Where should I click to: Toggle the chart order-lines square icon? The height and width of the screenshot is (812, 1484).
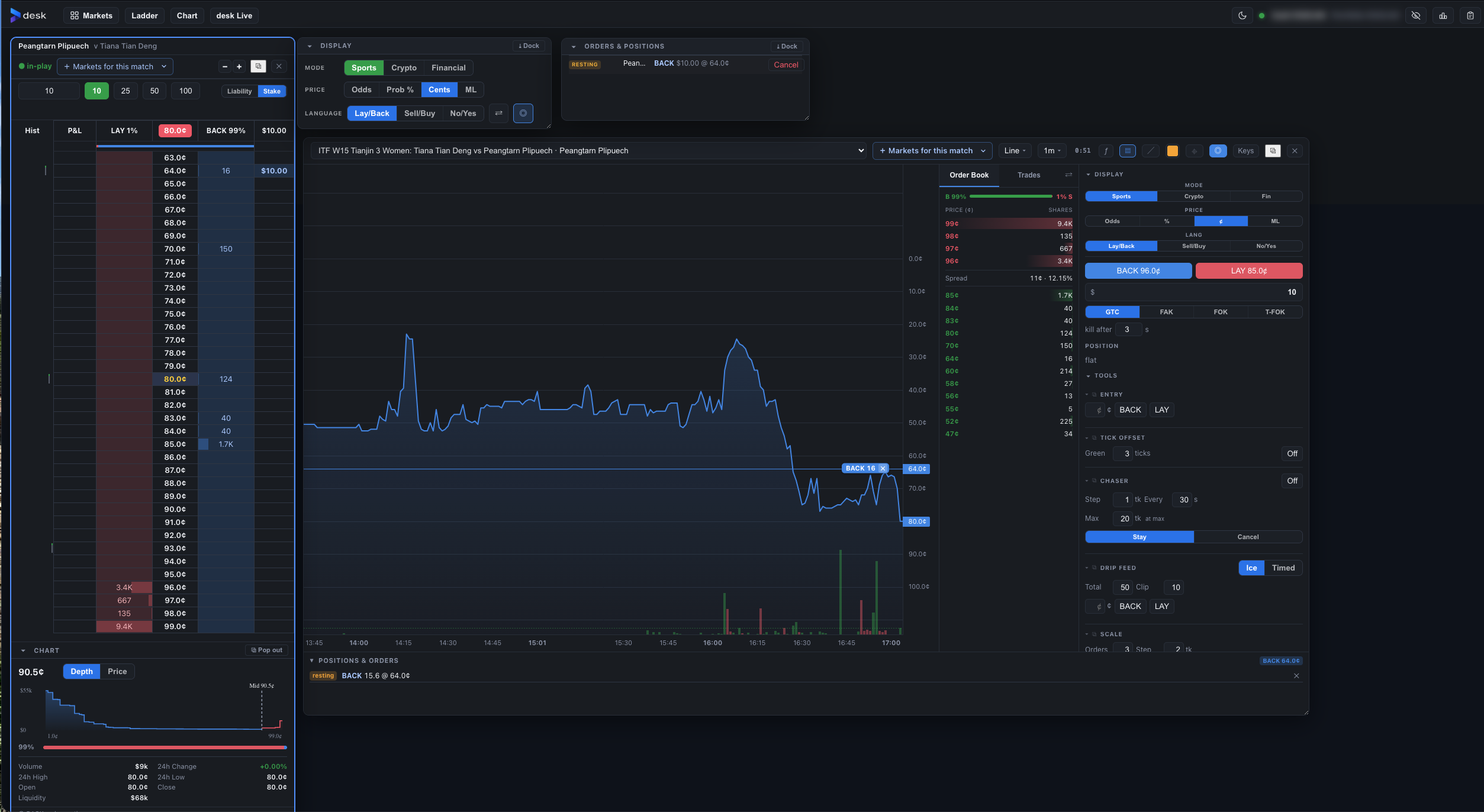[x=1128, y=151]
